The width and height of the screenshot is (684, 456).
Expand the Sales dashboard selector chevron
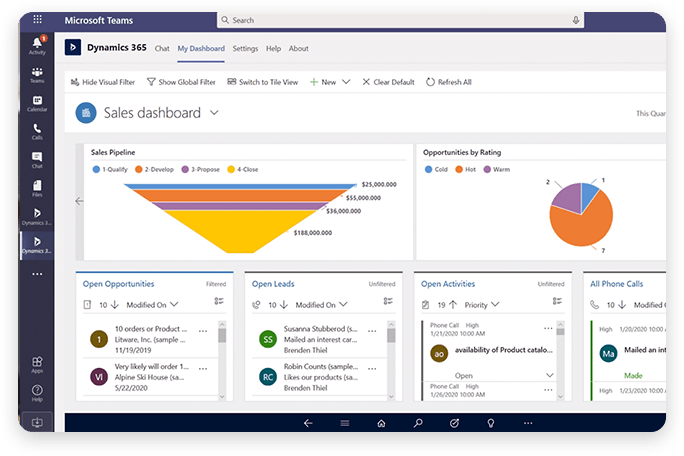(214, 113)
